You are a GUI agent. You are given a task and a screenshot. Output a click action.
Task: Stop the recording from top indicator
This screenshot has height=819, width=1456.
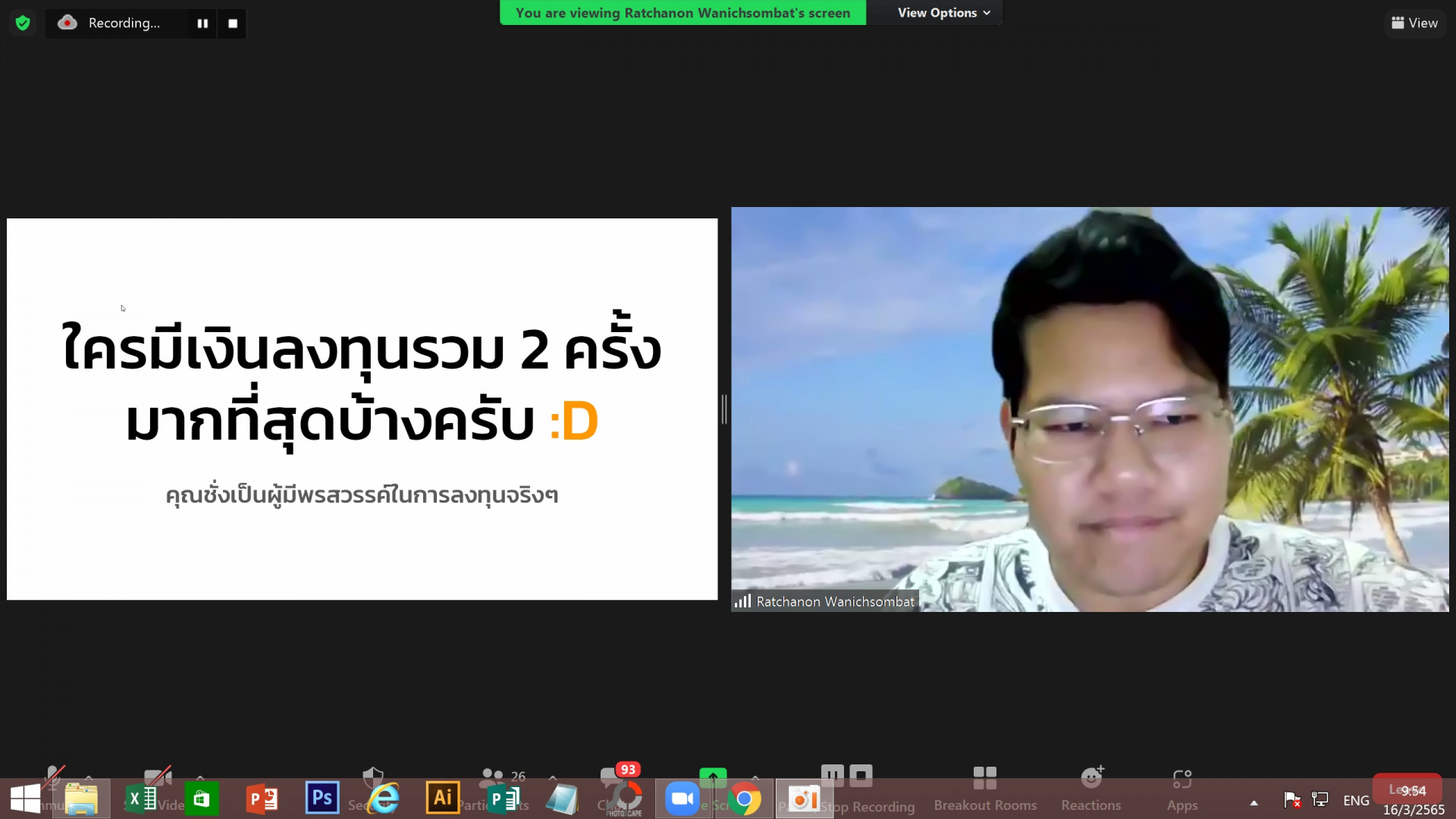pos(233,24)
